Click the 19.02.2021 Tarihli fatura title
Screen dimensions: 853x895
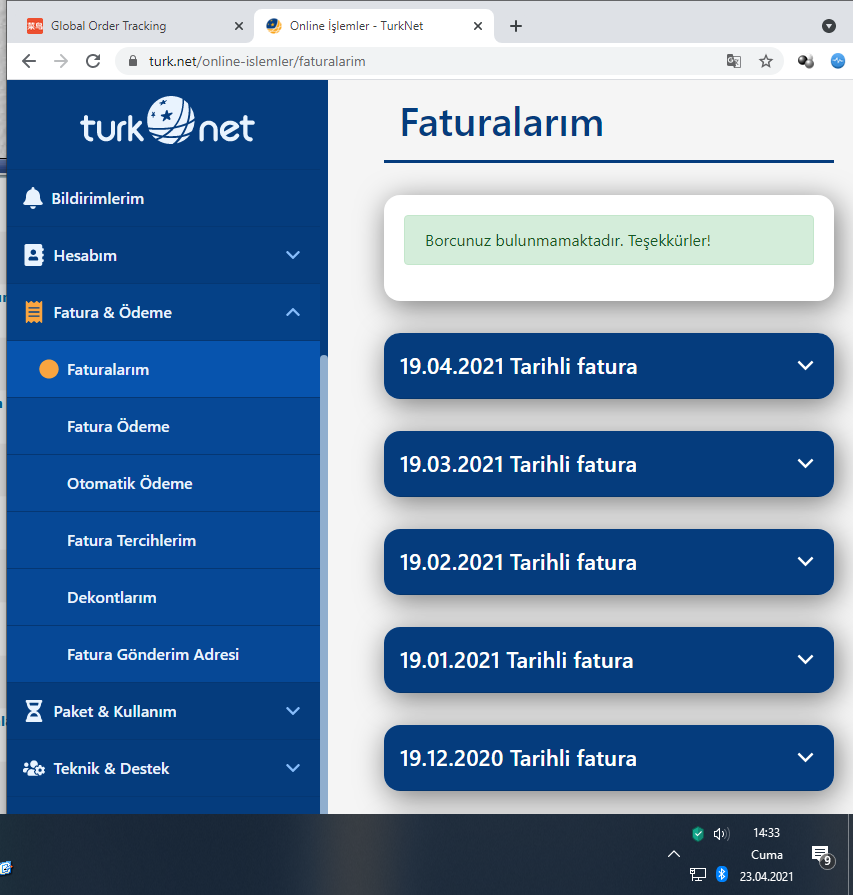click(x=518, y=563)
